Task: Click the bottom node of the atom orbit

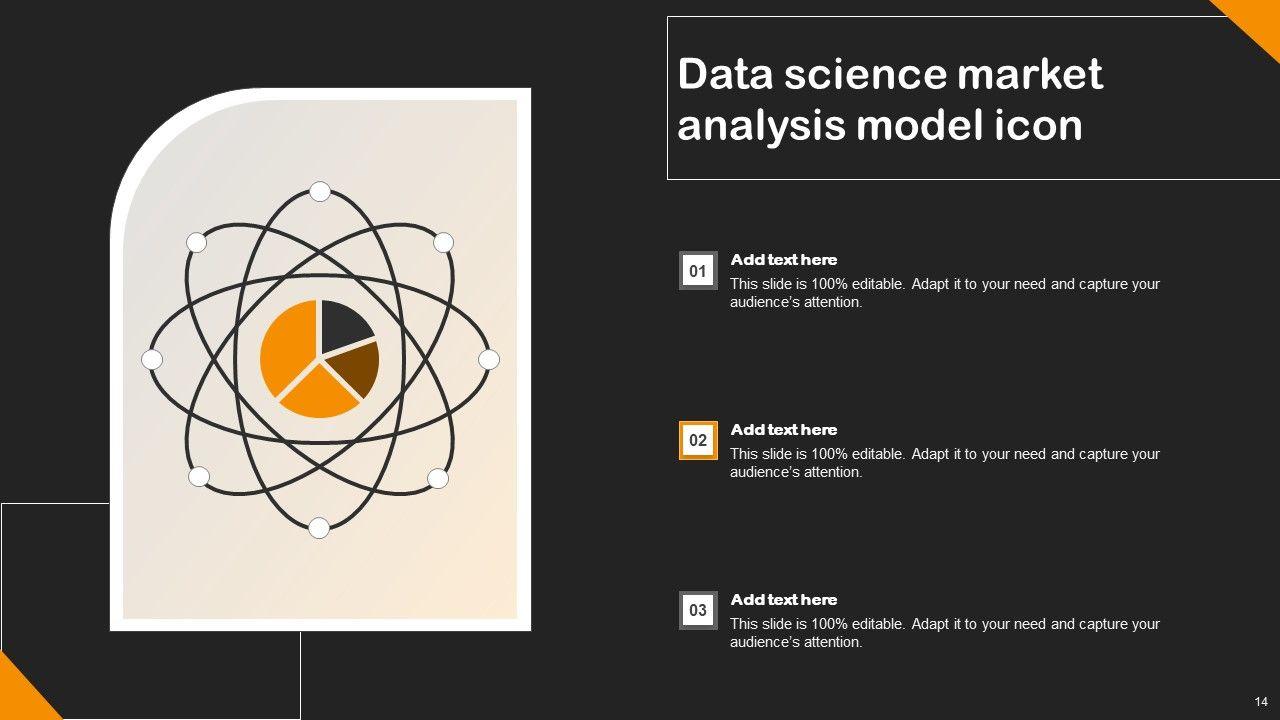Action: [x=319, y=528]
